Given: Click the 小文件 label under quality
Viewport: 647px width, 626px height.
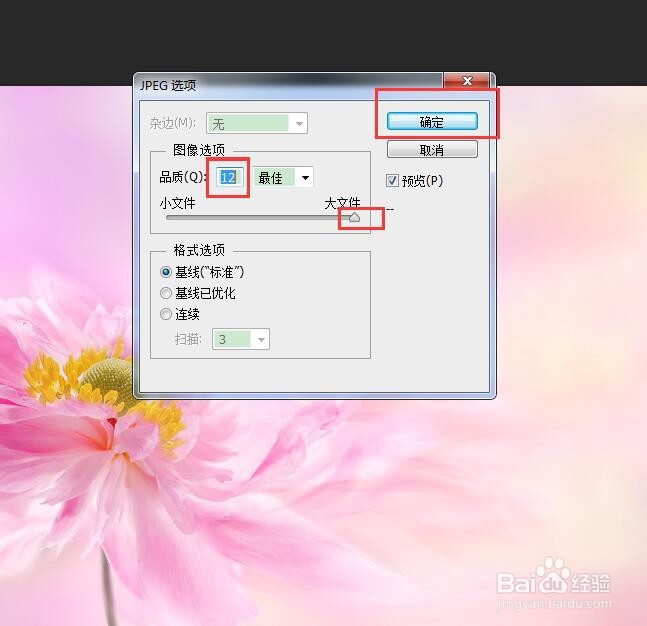Looking at the screenshot, I should coord(177,203).
